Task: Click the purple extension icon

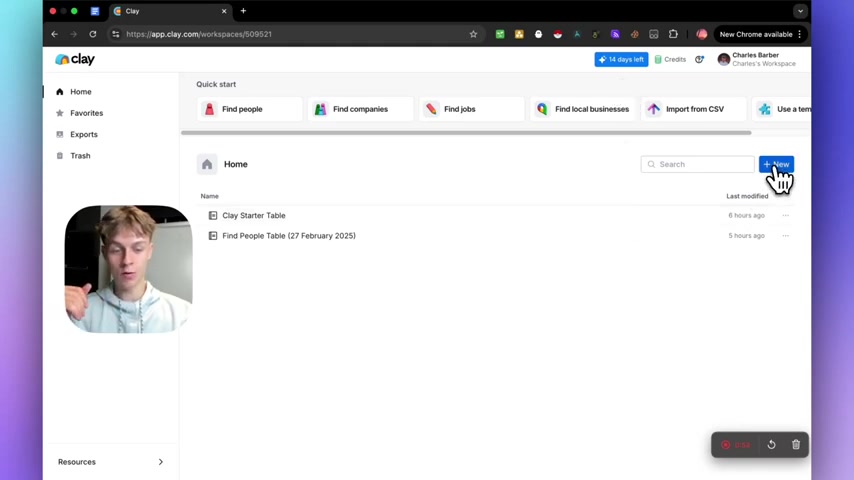Action: (x=615, y=34)
